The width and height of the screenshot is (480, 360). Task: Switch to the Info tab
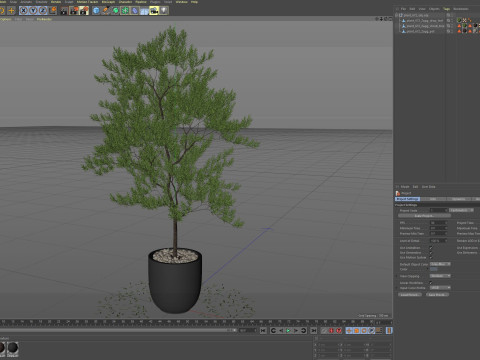[433, 199]
